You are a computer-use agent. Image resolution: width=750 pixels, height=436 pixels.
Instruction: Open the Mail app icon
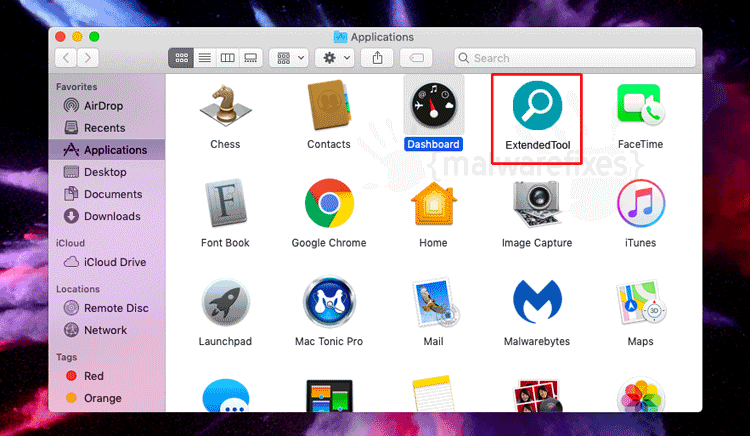click(434, 302)
